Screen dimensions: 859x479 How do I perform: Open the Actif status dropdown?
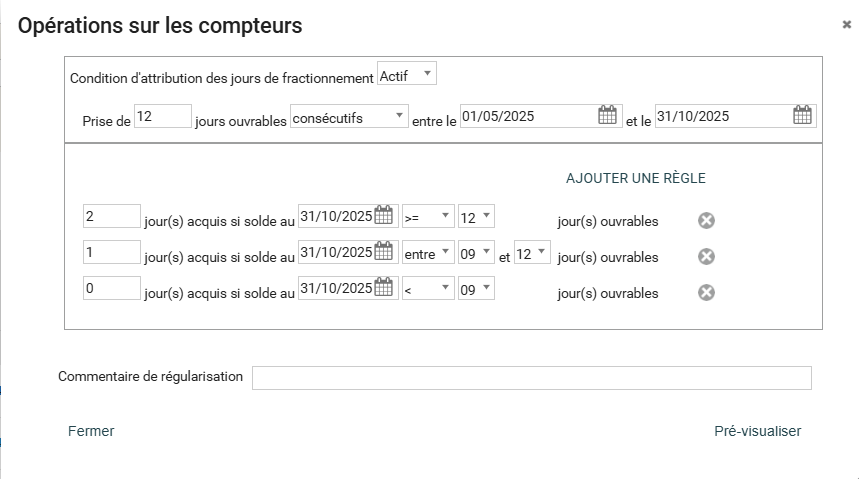tap(407, 75)
